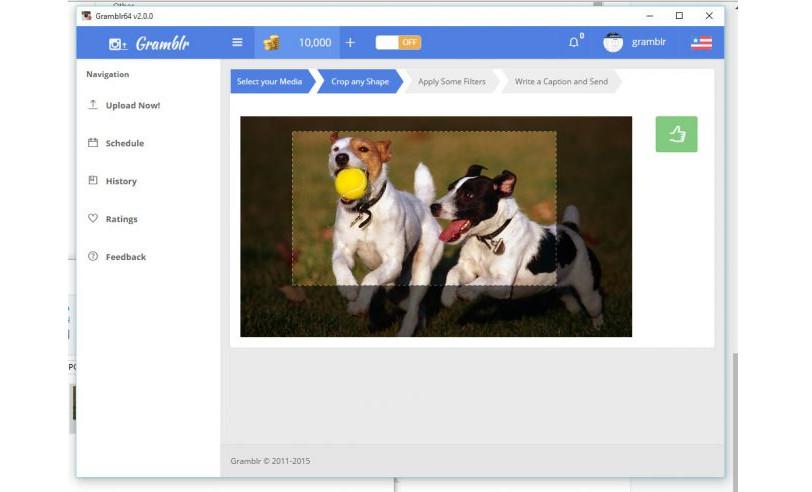Select the Select your Media step
The height and width of the screenshot is (492, 812).
click(272, 81)
